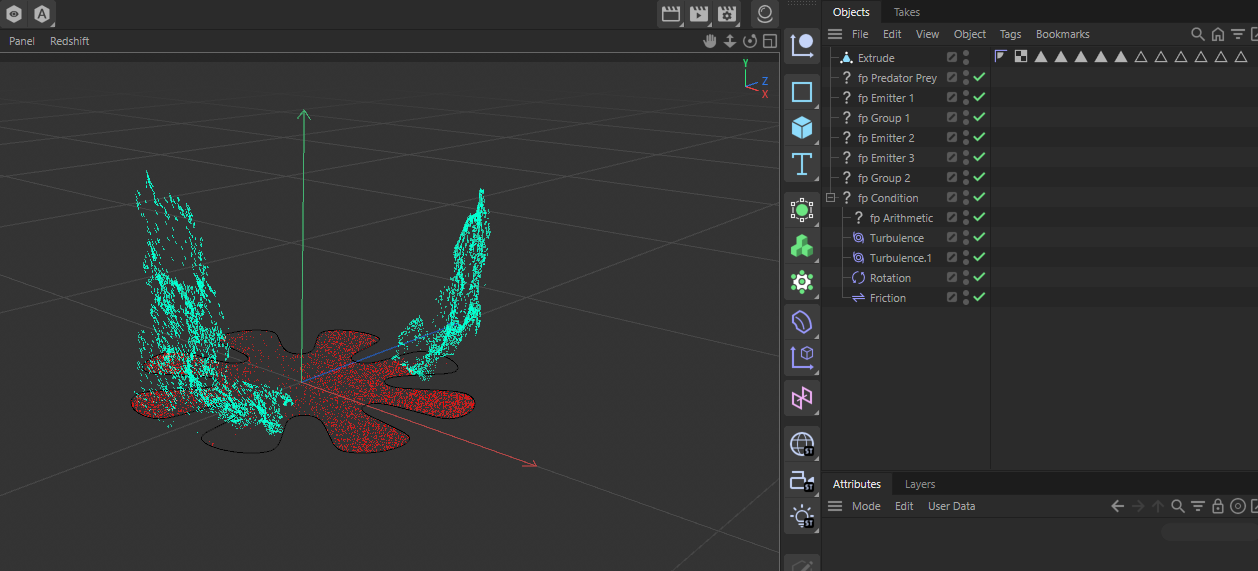Click the pink Volume builder icon
This screenshot has width=1258, height=571.
pyautogui.click(x=802, y=398)
